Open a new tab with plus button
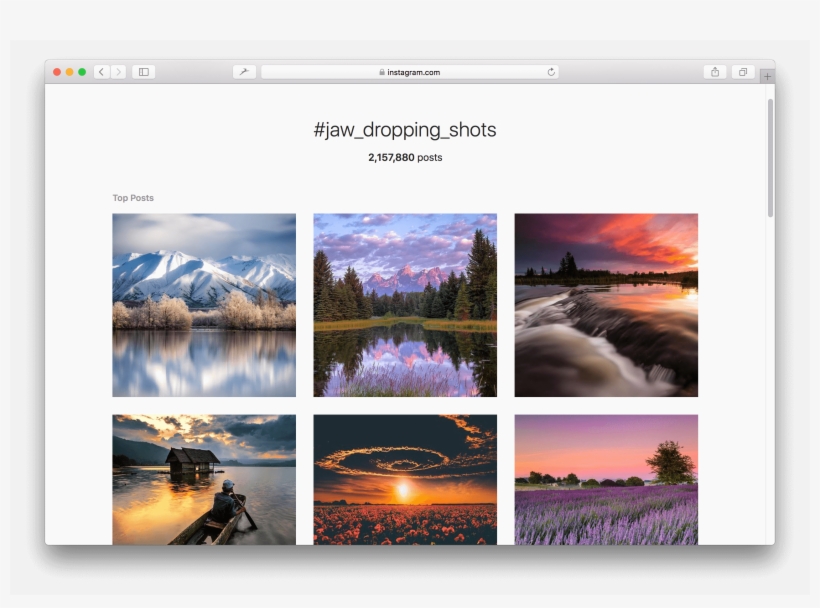The image size is (820, 608). (767, 76)
